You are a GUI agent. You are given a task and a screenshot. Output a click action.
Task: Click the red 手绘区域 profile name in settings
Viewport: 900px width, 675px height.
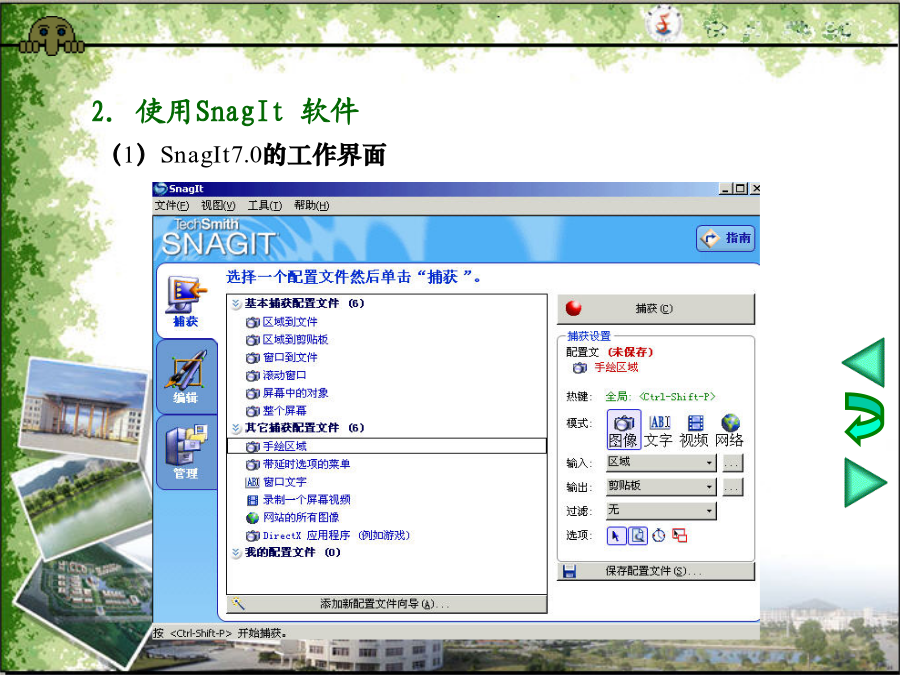(616, 367)
